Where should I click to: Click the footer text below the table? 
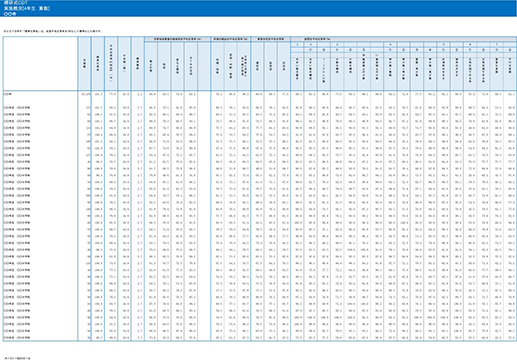point(17,358)
